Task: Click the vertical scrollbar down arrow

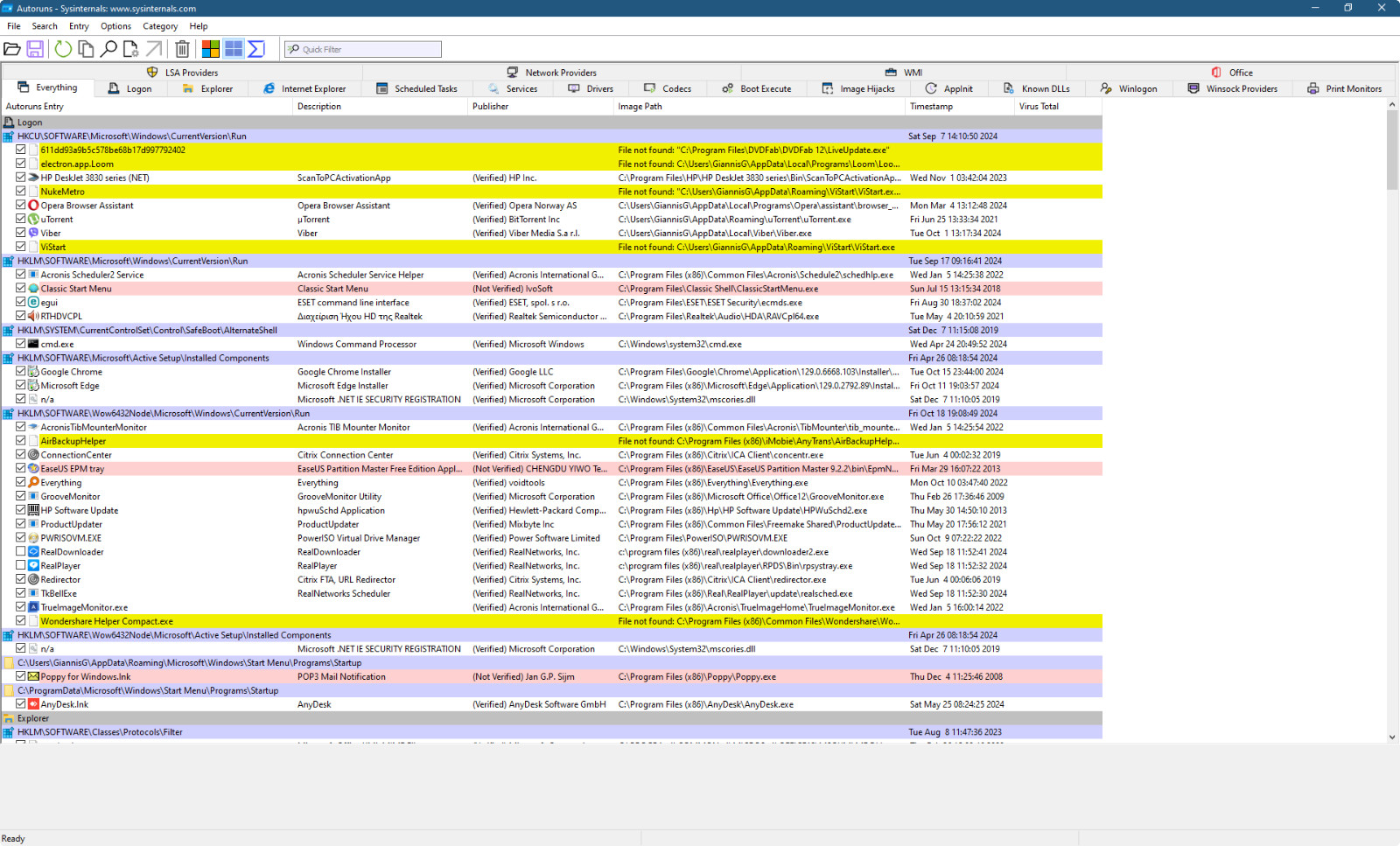Action: pyautogui.click(x=1392, y=737)
